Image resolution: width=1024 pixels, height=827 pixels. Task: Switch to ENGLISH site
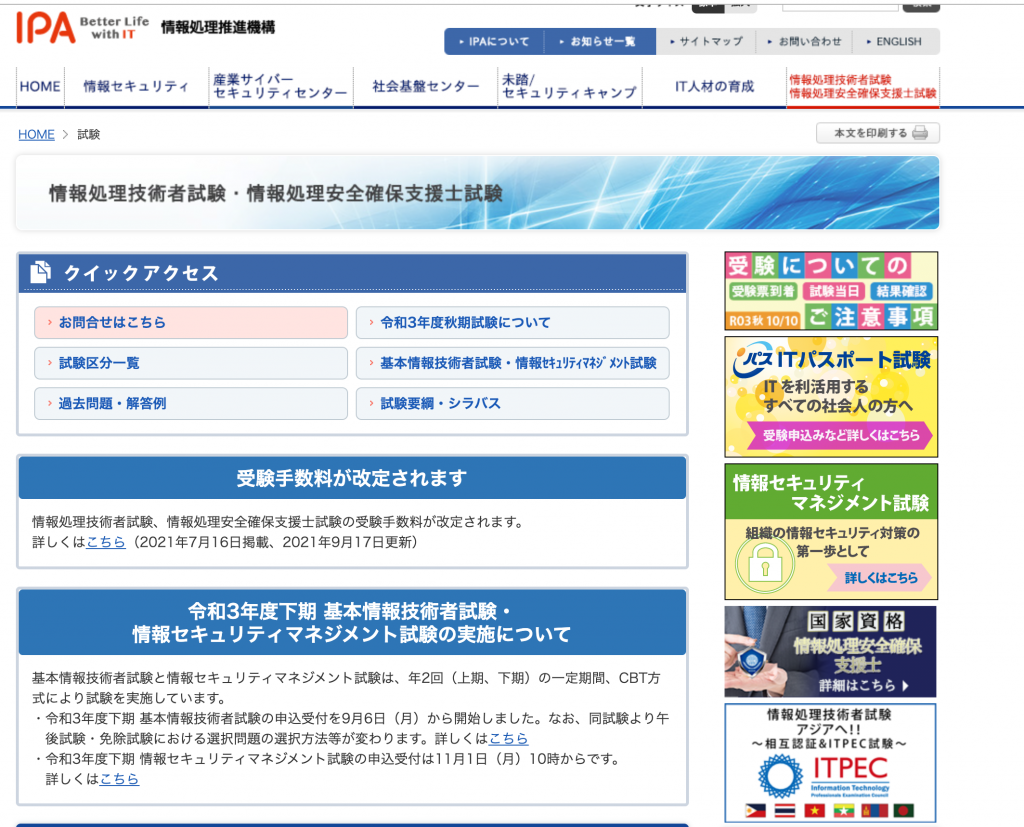coord(894,41)
